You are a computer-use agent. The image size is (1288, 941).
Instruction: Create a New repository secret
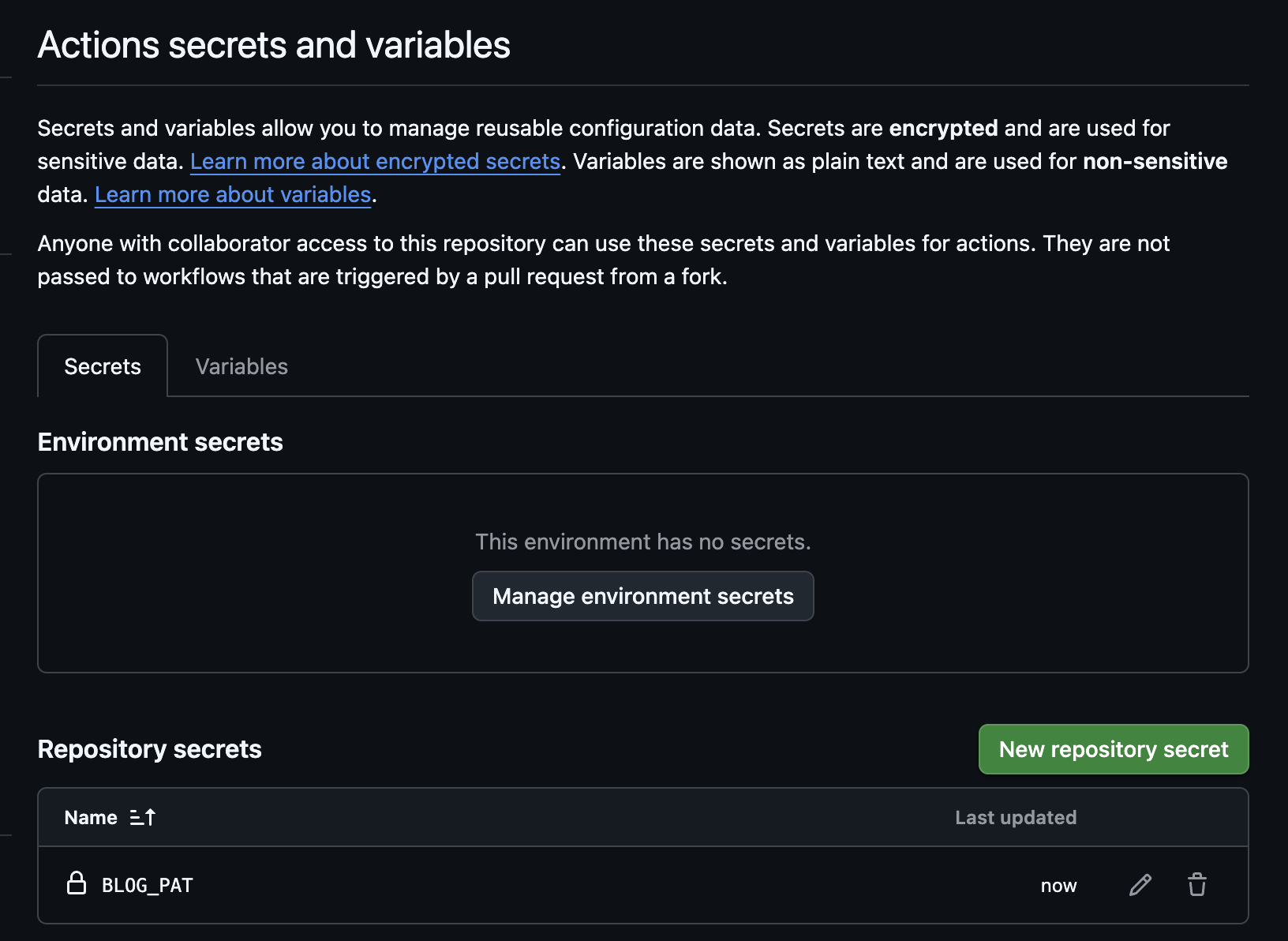click(x=1113, y=749)
